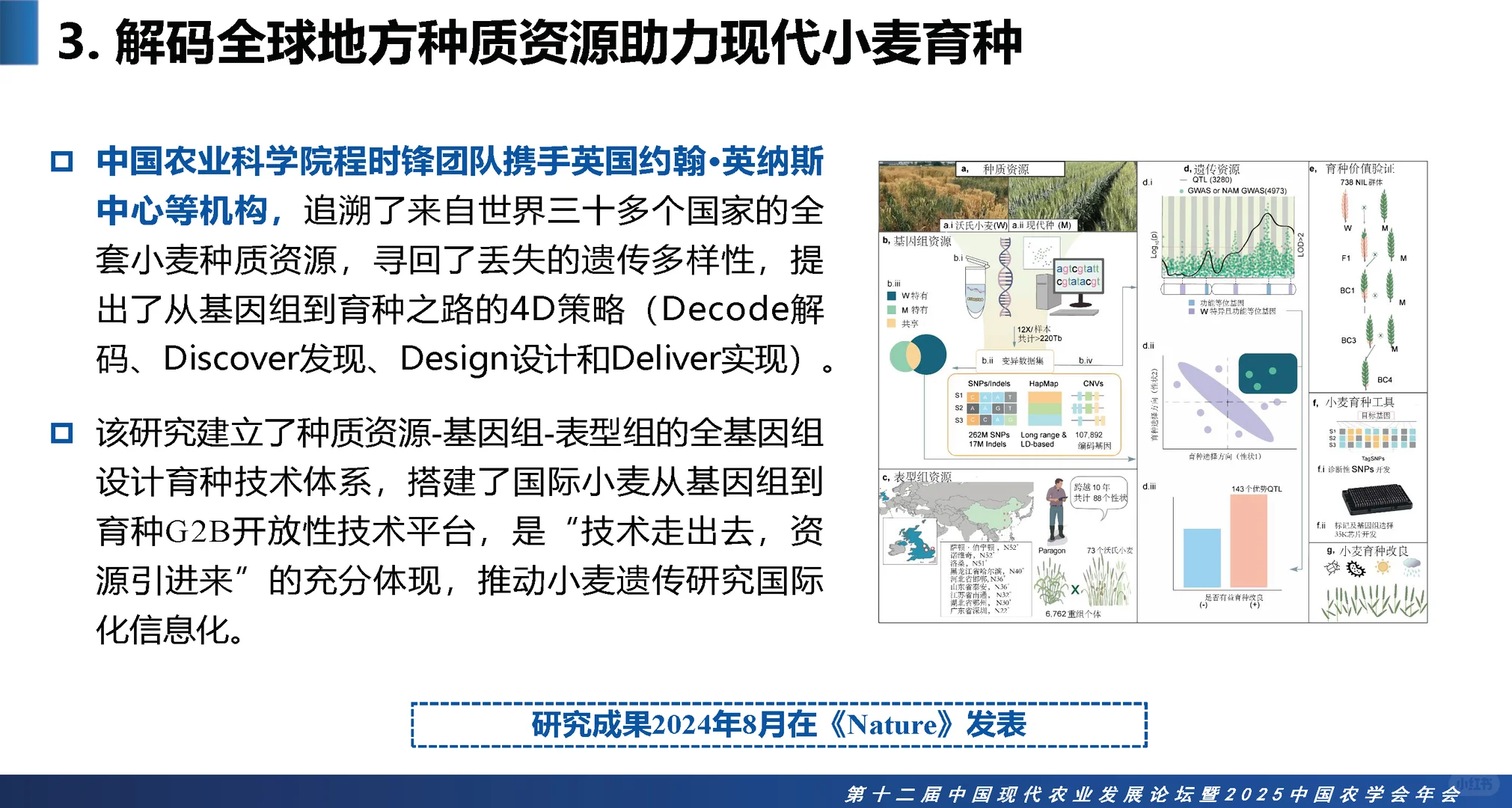The width and height of the screenshot is (1512, 808).
Task: Click the 107,892 编码基因 text
Action: tap(1092, 439)
